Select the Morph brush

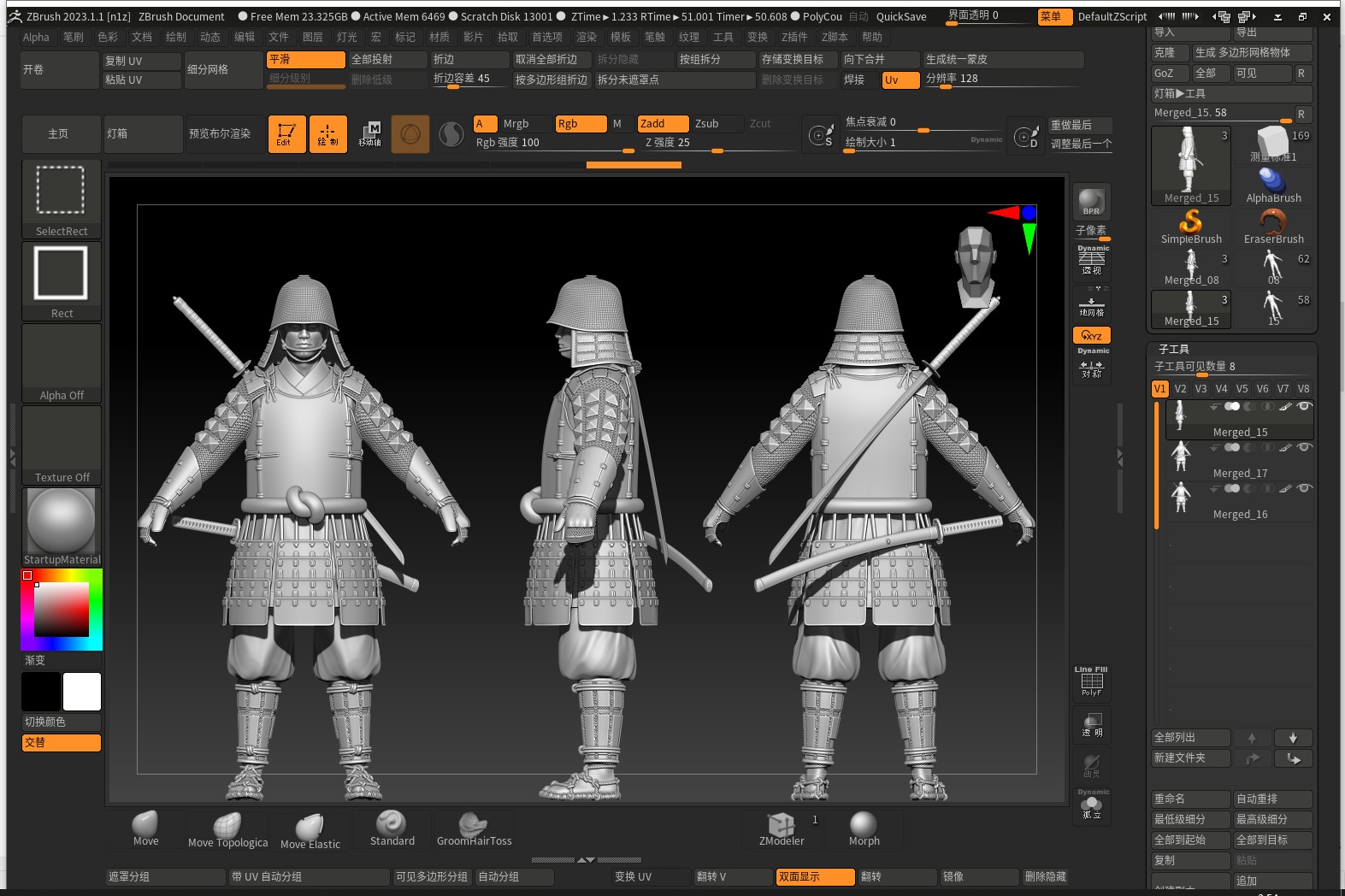click(x=864, y=829)
